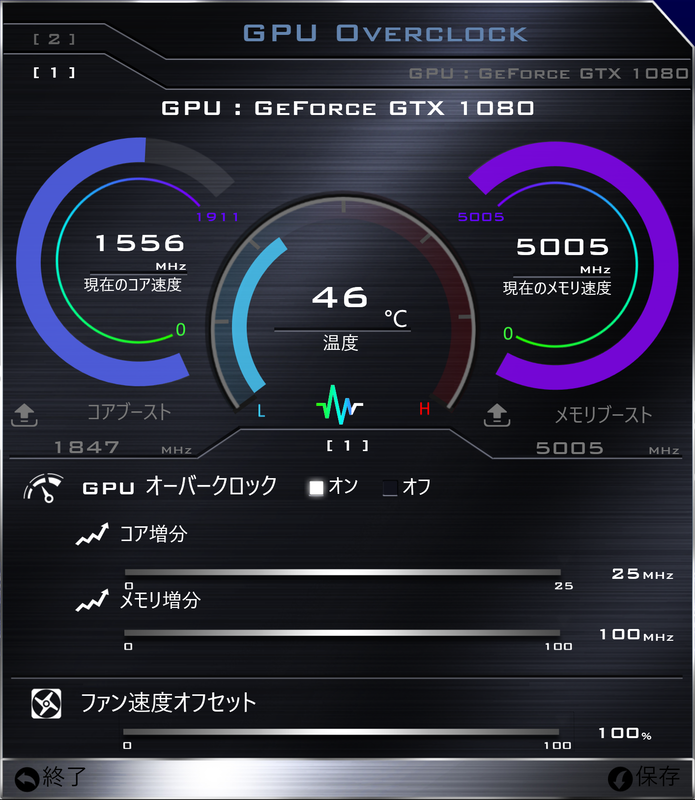Click the memory increment chart icon
The width and height of the screenshot is (695, 800).
click(x=92, y=601)
